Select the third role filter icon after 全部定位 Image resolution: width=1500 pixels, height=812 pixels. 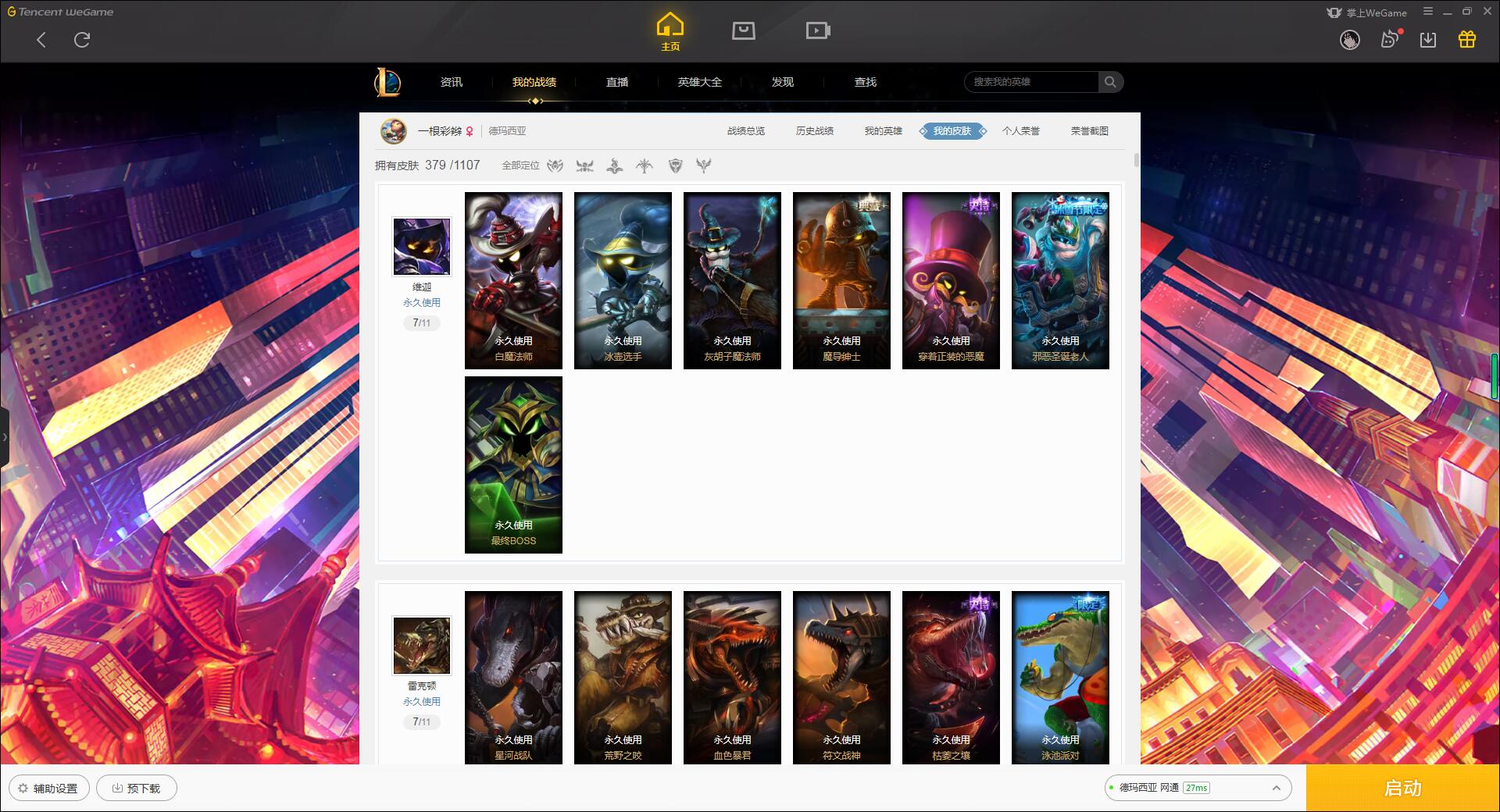pos(615,166)
